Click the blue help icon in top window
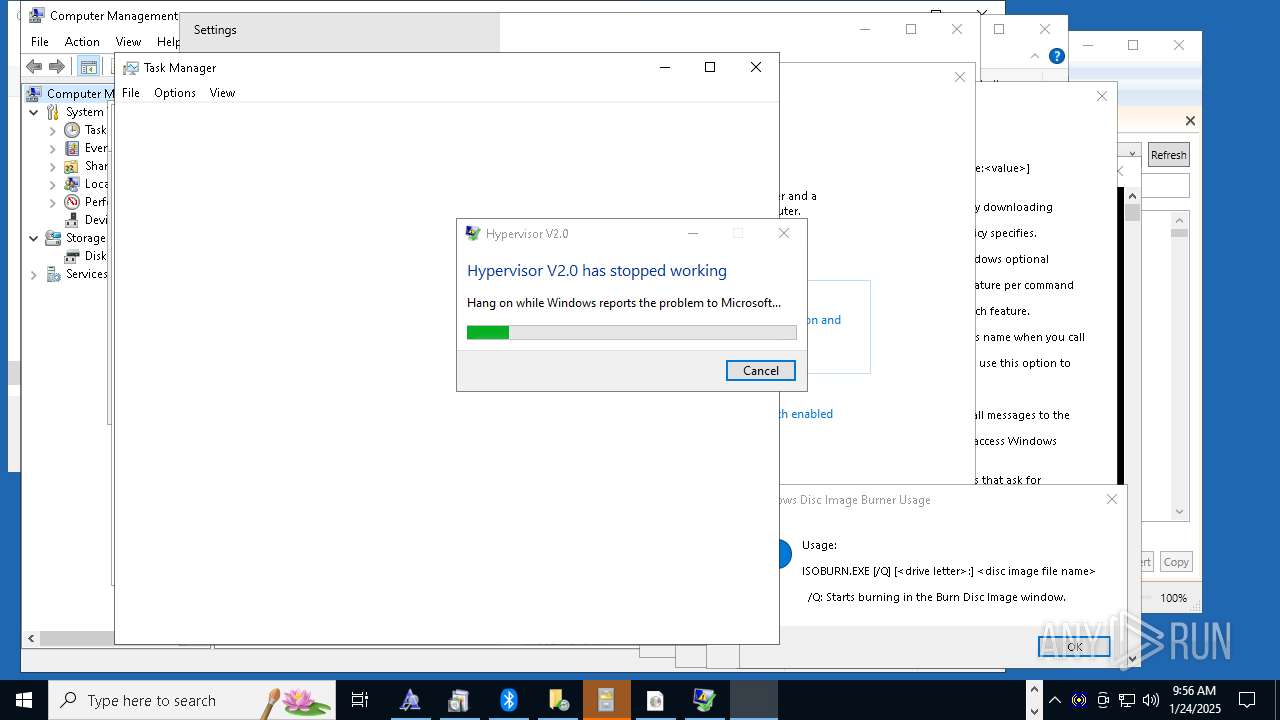1280x720 pixels. (1056, 57)
